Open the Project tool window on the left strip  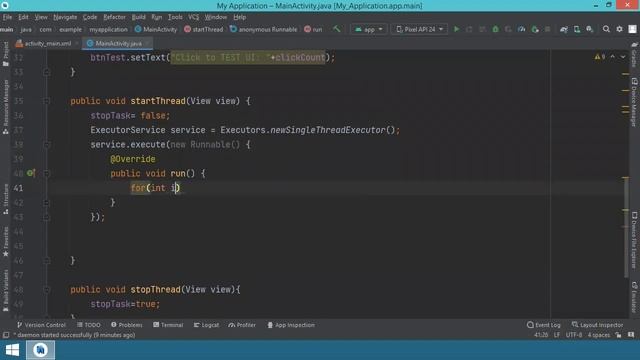pyautogui.click(x=6, y=54)
